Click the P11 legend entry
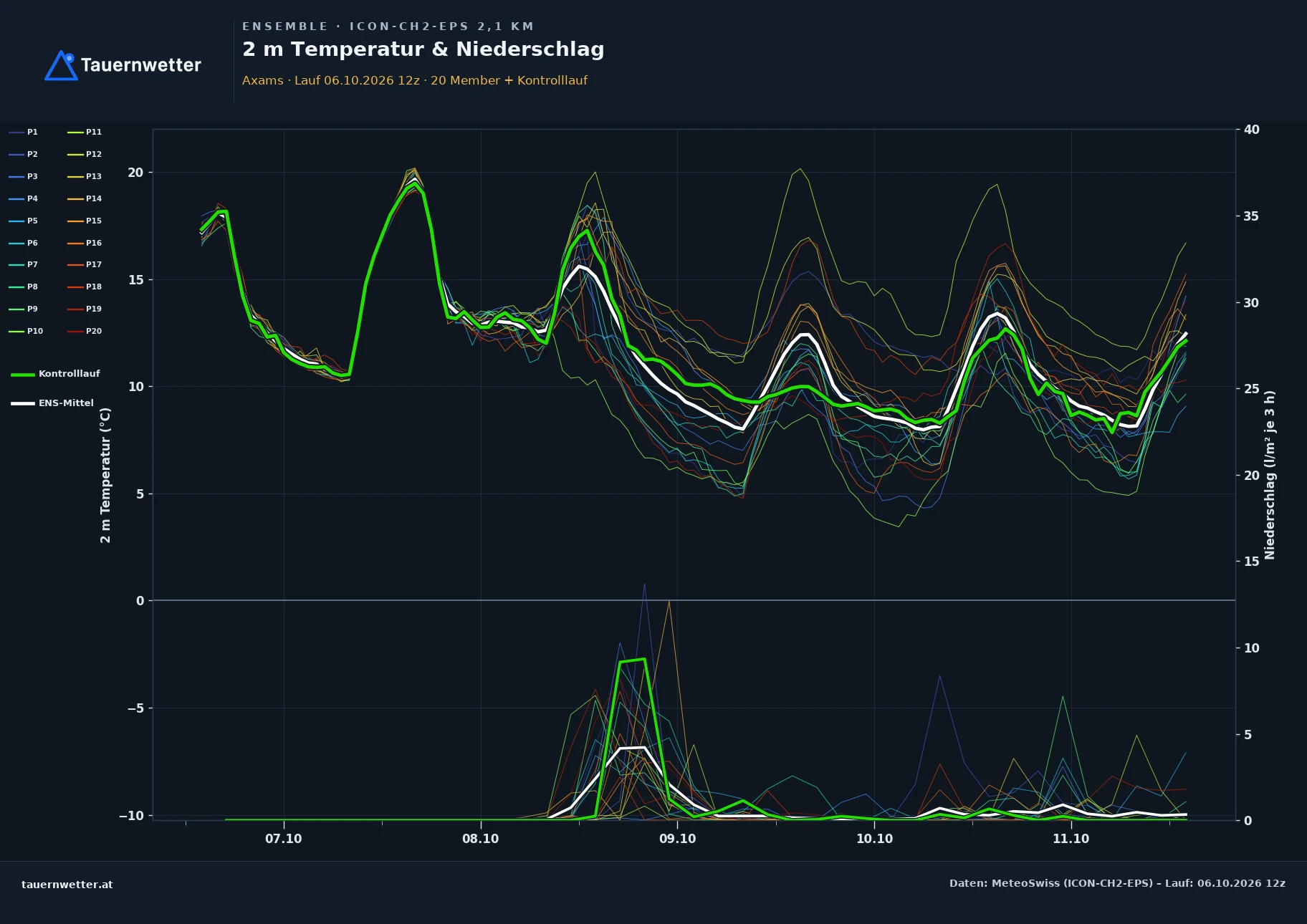Image resolution: width=1307 pixels, height=924 pixels. click(85, 132)
